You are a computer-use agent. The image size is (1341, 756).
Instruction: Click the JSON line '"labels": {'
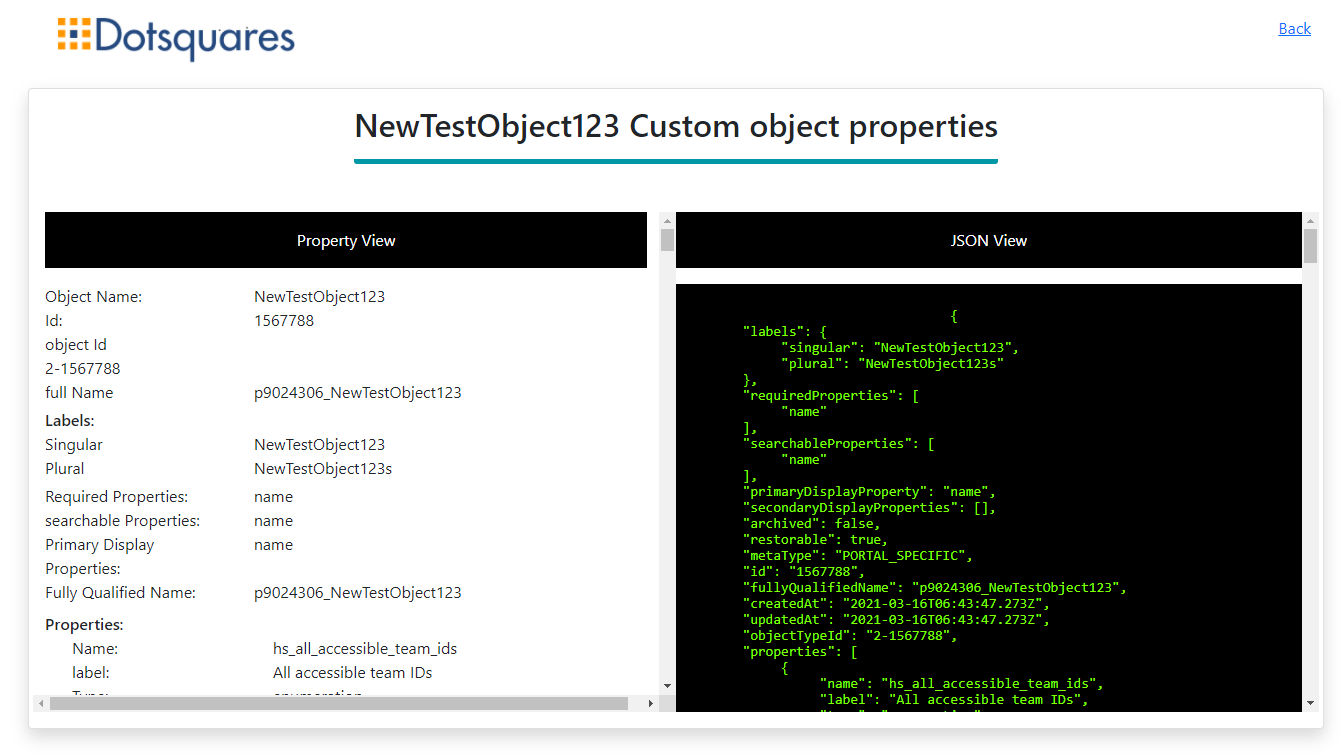coord(785,332)
